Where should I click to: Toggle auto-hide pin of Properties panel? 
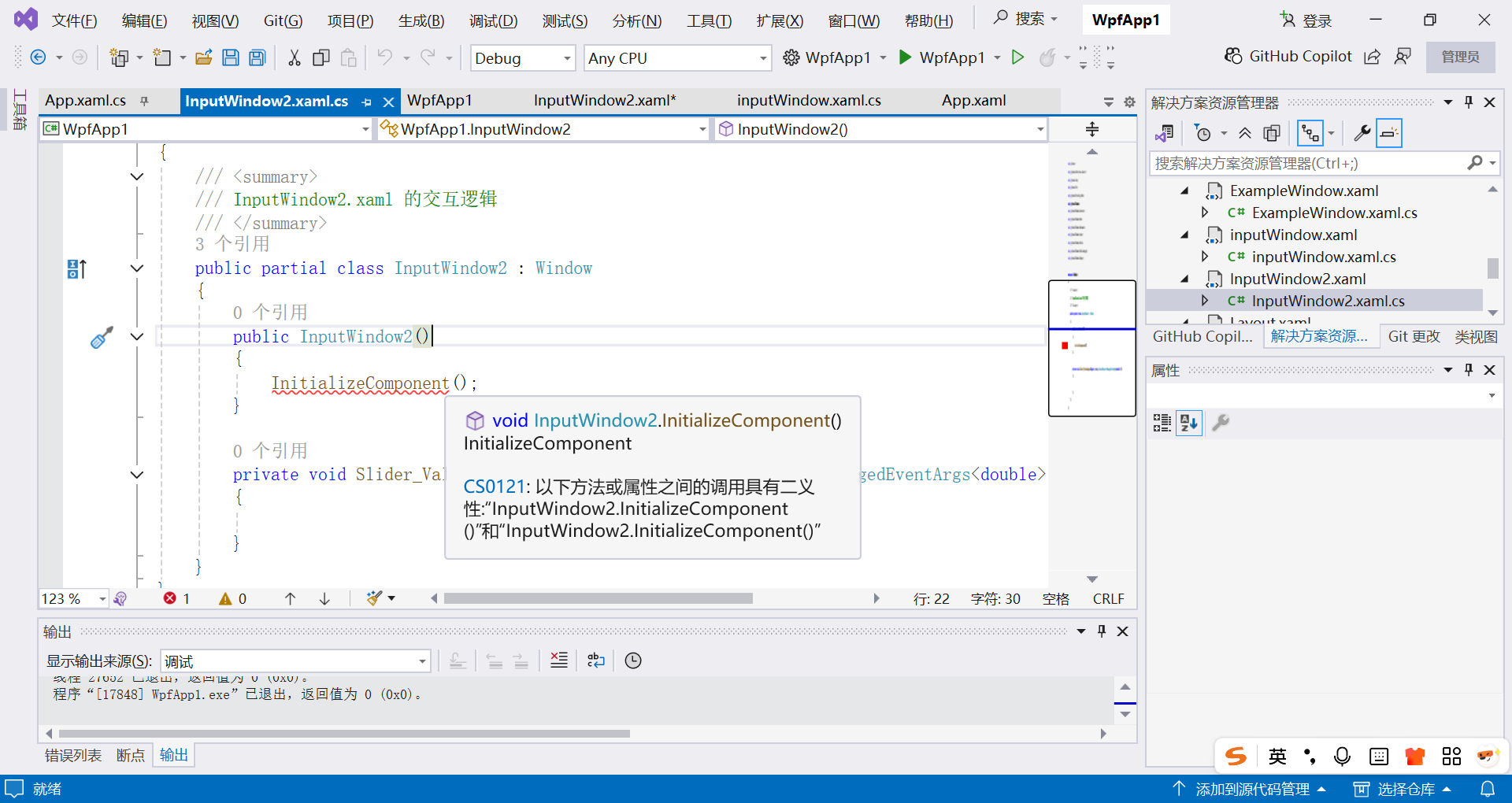(1469, 370)
